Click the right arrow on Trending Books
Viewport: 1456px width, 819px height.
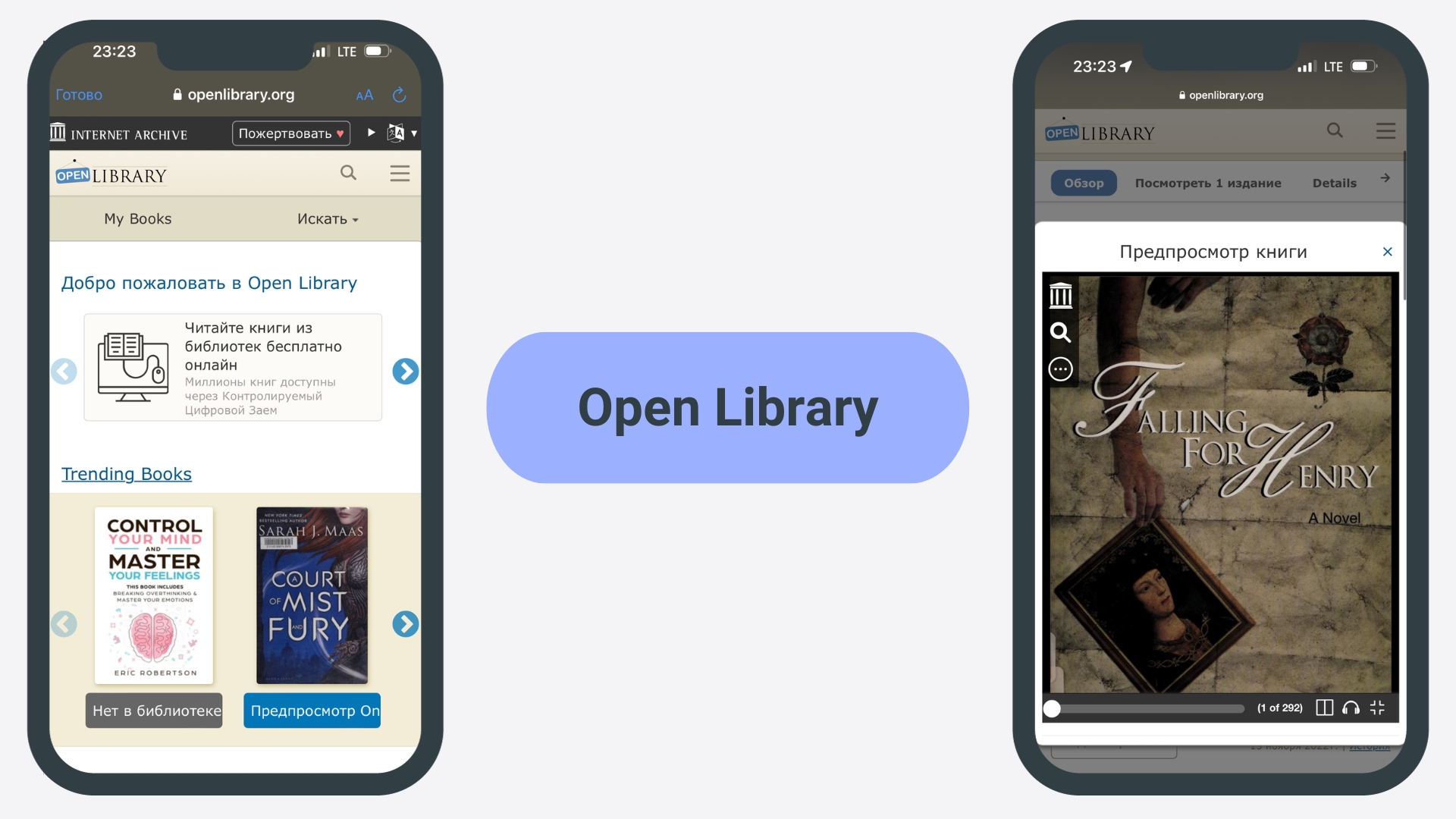pyautogui.click(x=405, y=623)
